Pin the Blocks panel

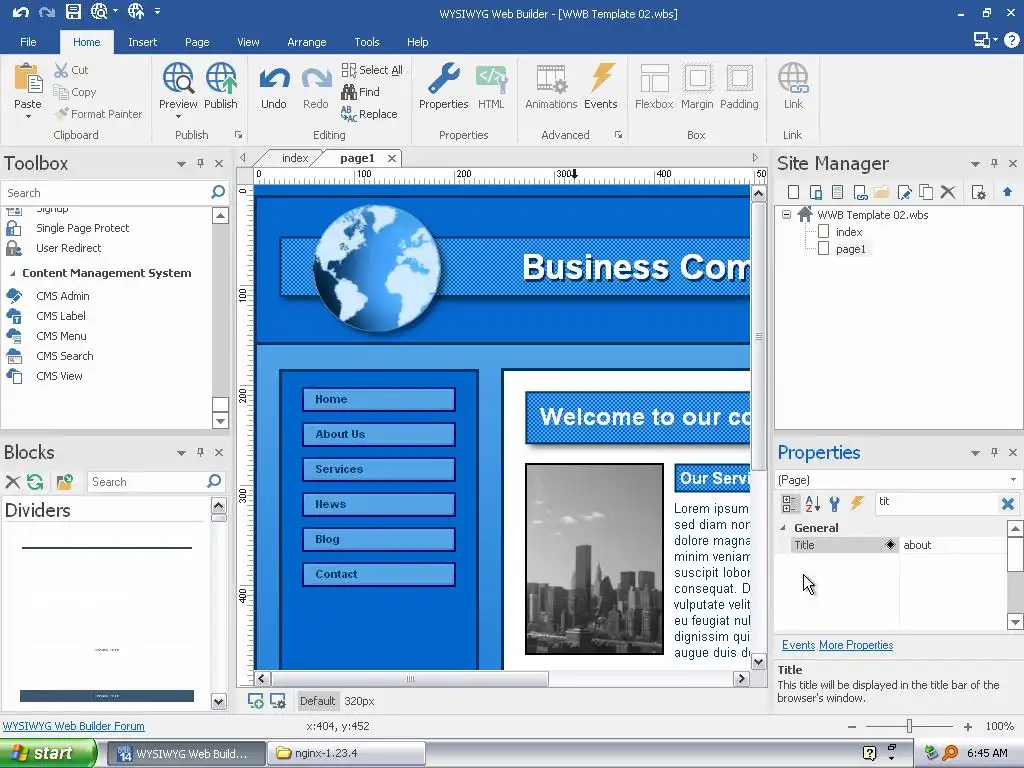click(x=200, y=452)
